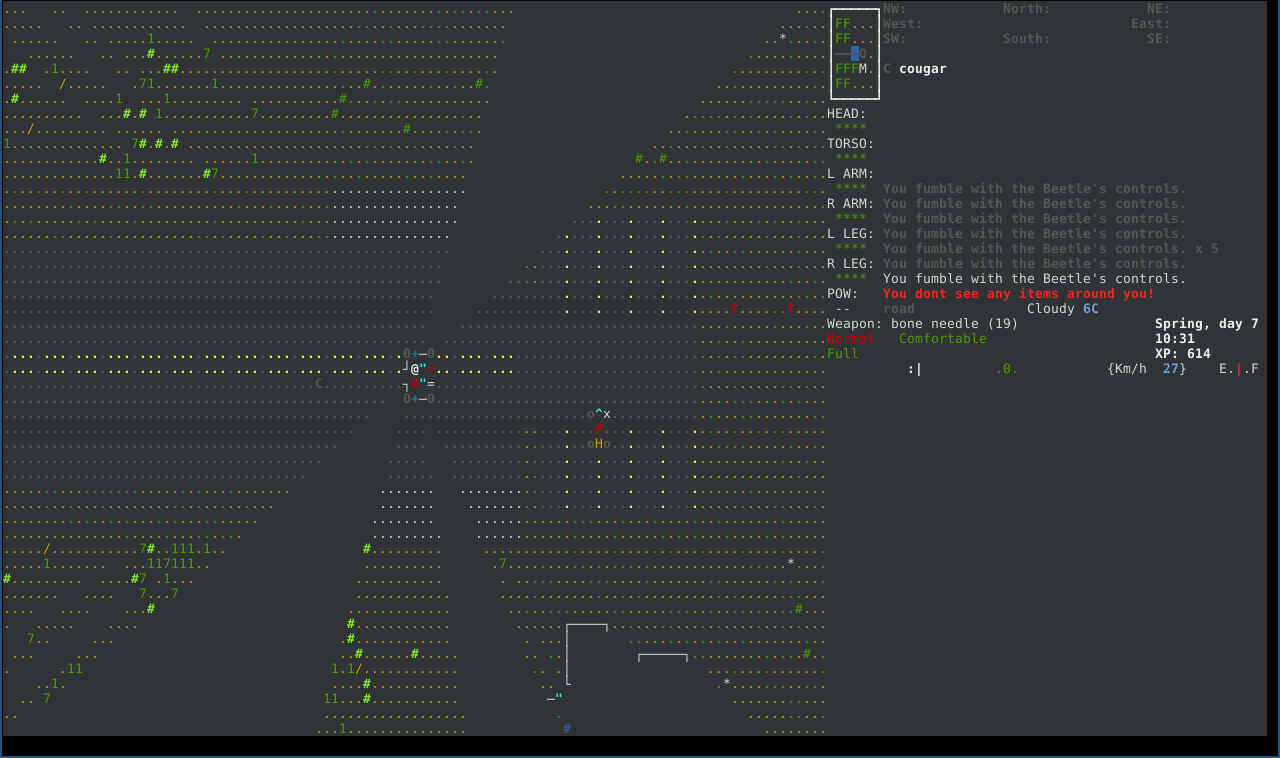Click the white @ player character glyph
1280x758 pixels.
(415, 369)
